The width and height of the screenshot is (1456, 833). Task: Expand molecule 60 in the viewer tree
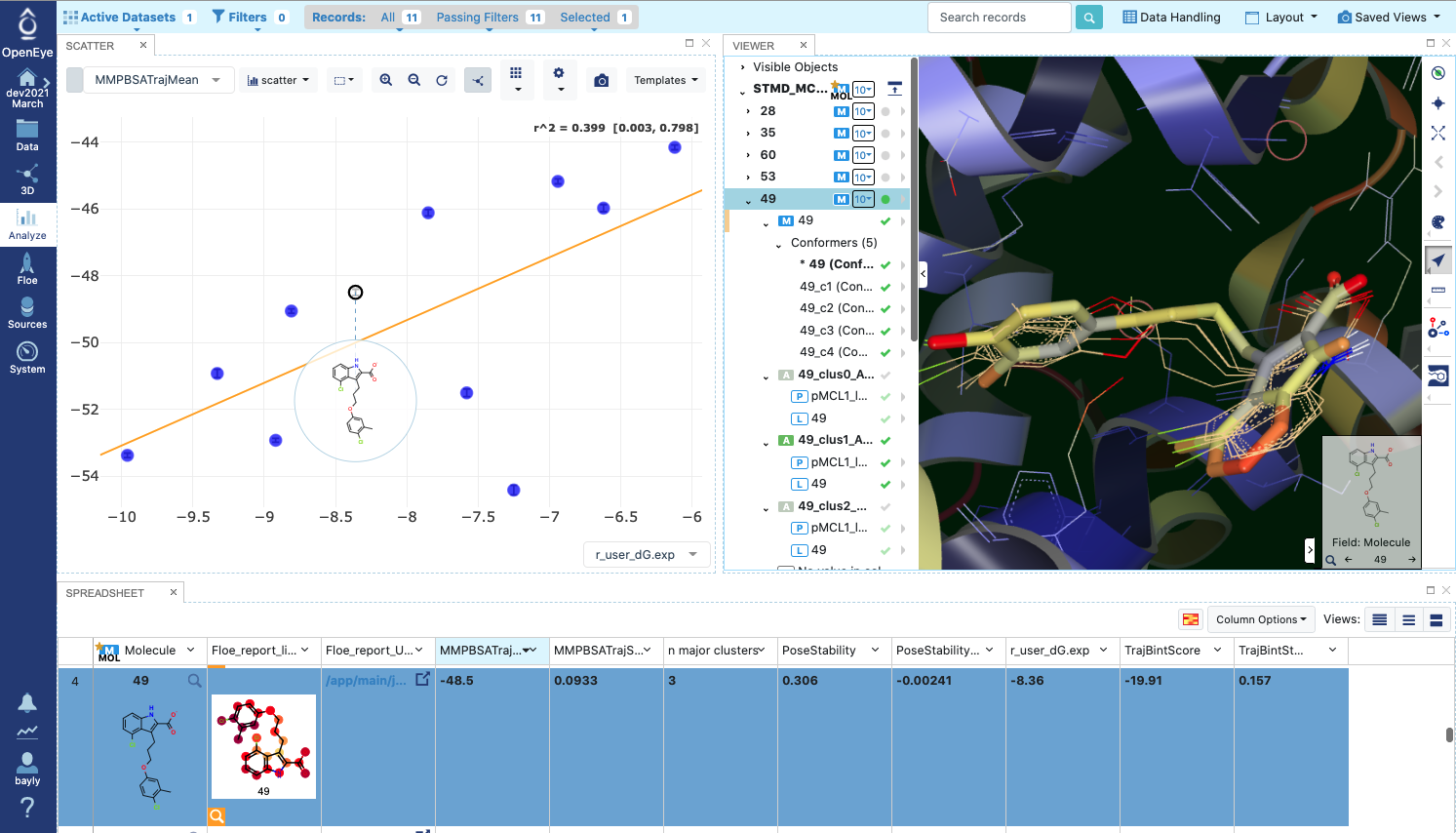click(x=748, y=155)
